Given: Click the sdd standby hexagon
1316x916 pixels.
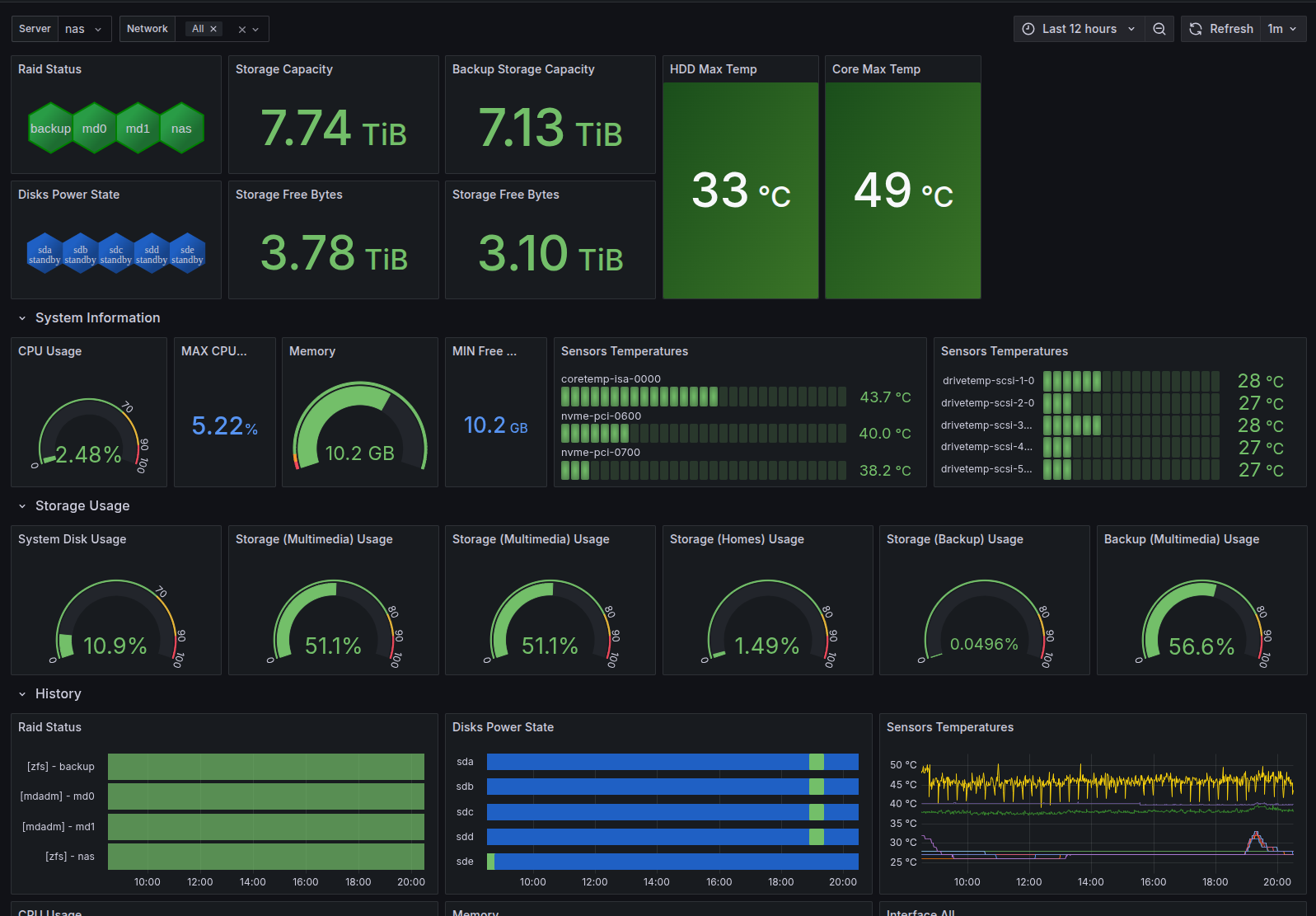Looking at the screenshot, I should (x=152, y=254).
